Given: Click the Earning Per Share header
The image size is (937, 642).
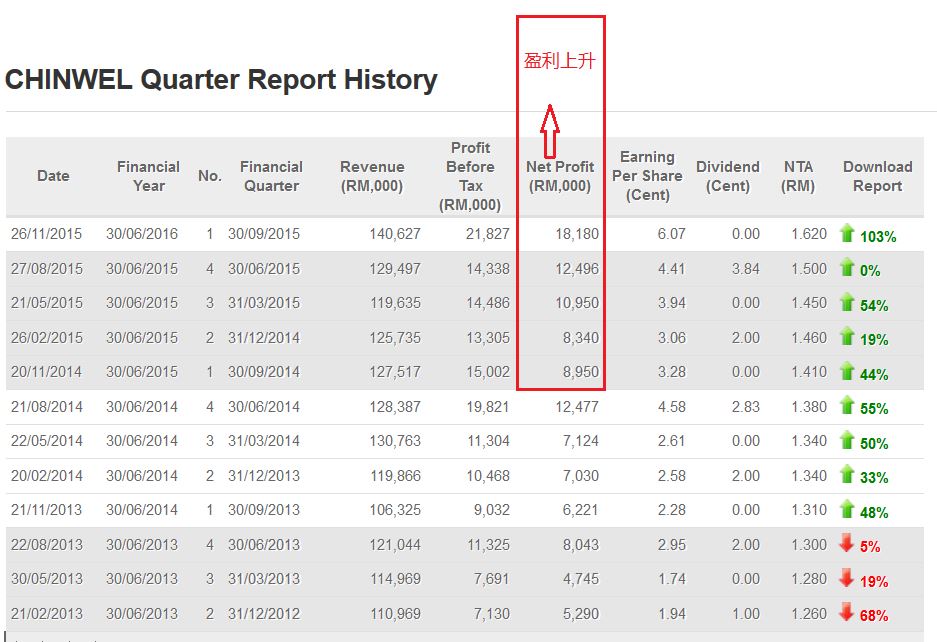Looking at the screenshot, I should point(647,176).
